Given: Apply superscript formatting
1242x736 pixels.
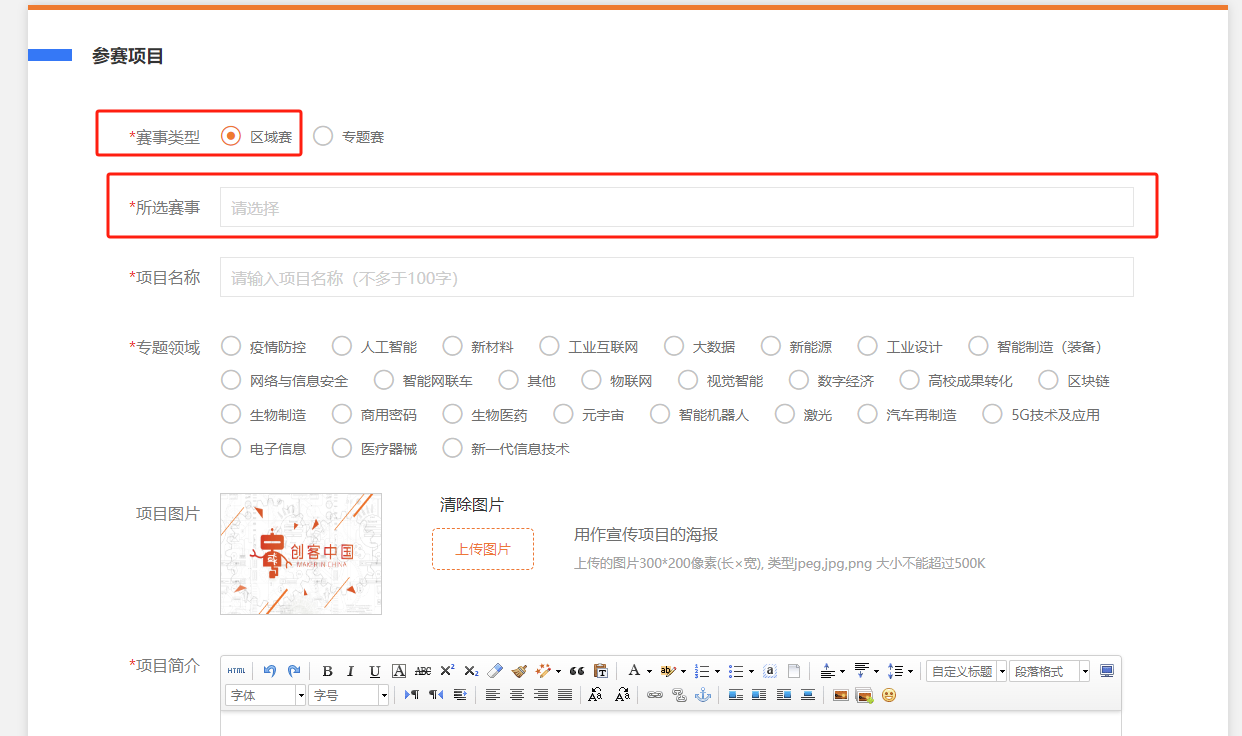Looking at the screenshot, I should [x=447, y=671].
